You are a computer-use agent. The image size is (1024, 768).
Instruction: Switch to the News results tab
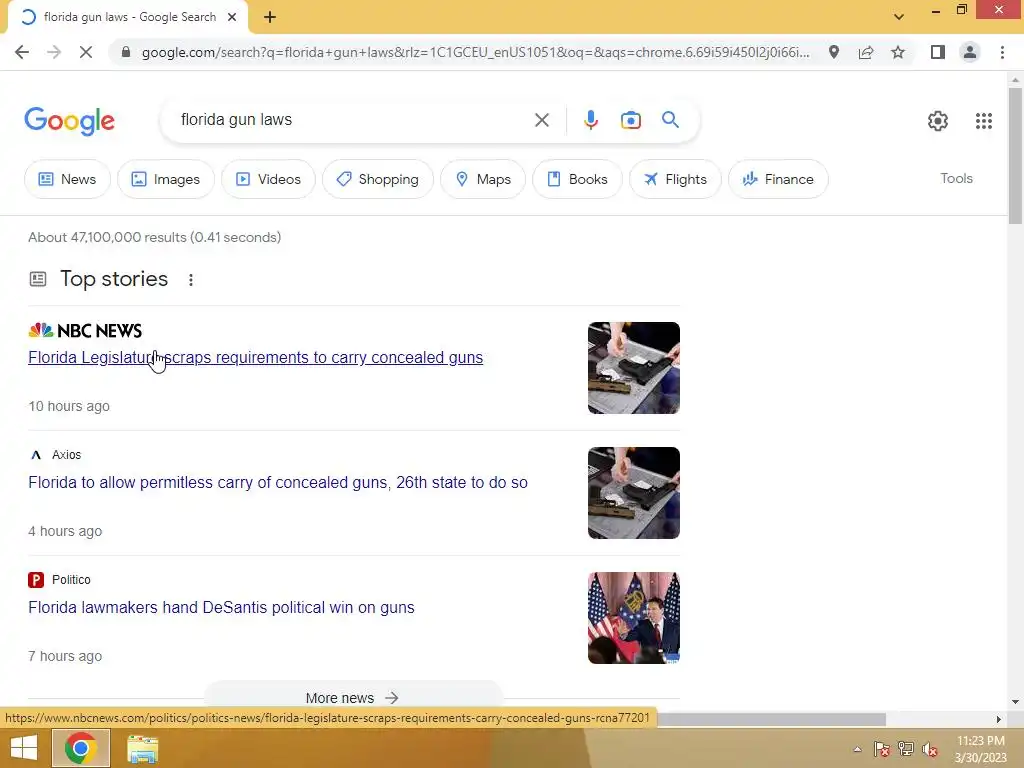[67, 179]
